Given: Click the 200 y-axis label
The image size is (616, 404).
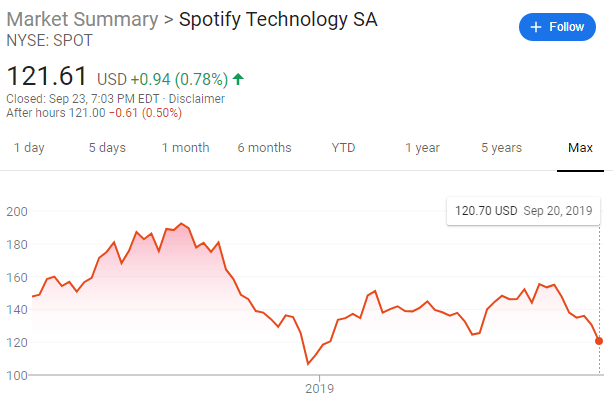Looking at the screenshot, I should point(15,211).
